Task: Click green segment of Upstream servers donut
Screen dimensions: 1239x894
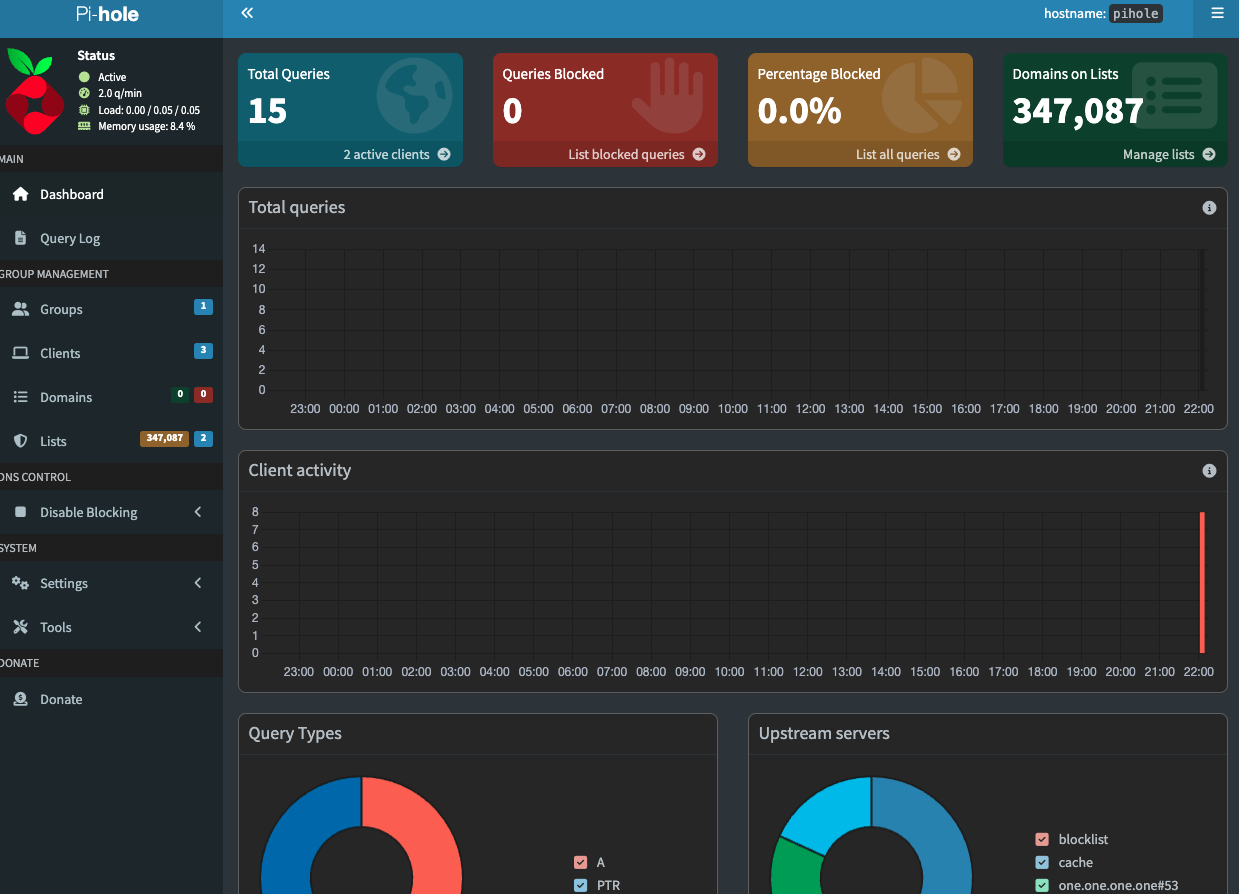Action: tap(795, 868)
